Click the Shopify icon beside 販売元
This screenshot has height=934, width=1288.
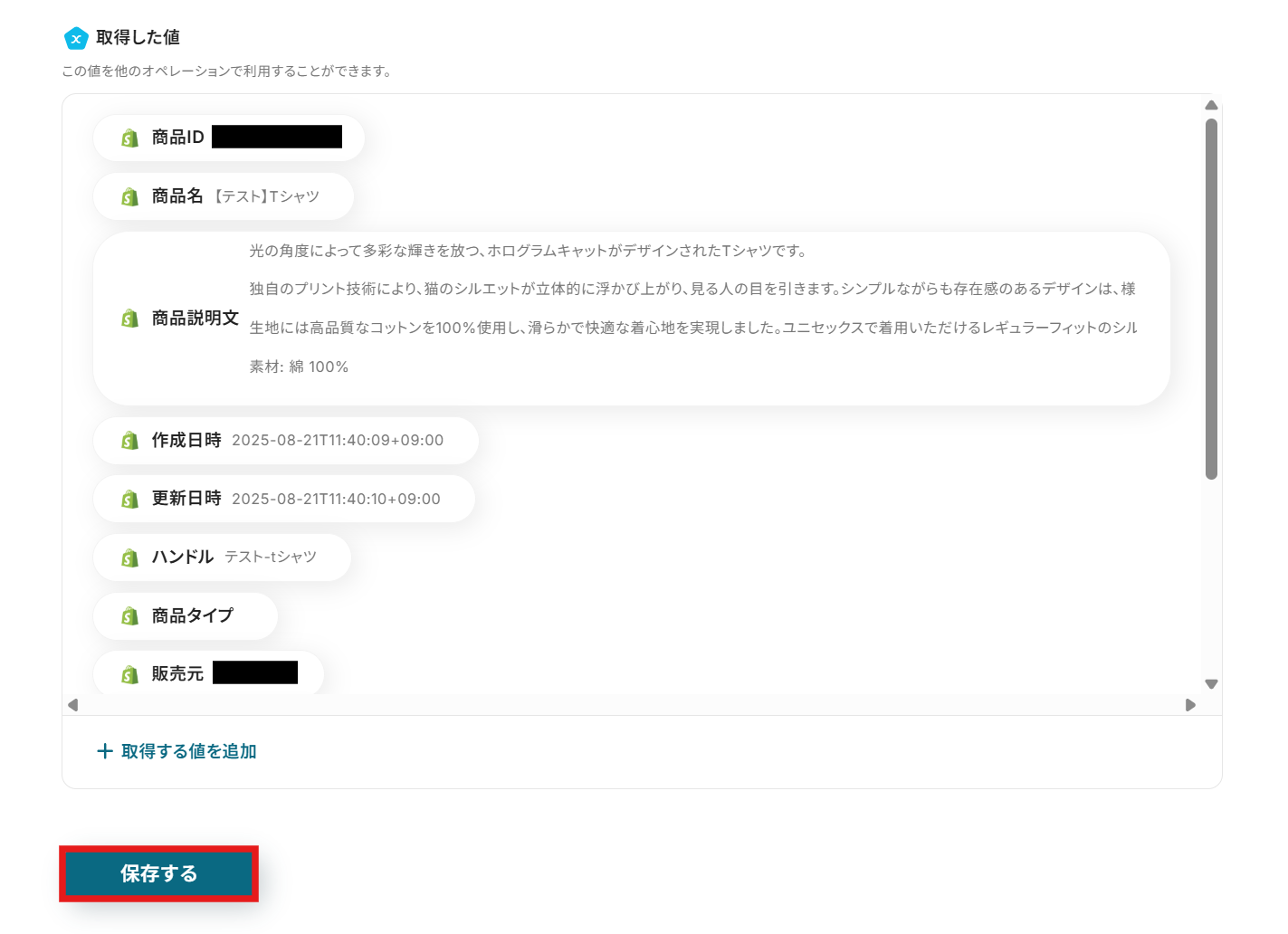tap(130, 674)
